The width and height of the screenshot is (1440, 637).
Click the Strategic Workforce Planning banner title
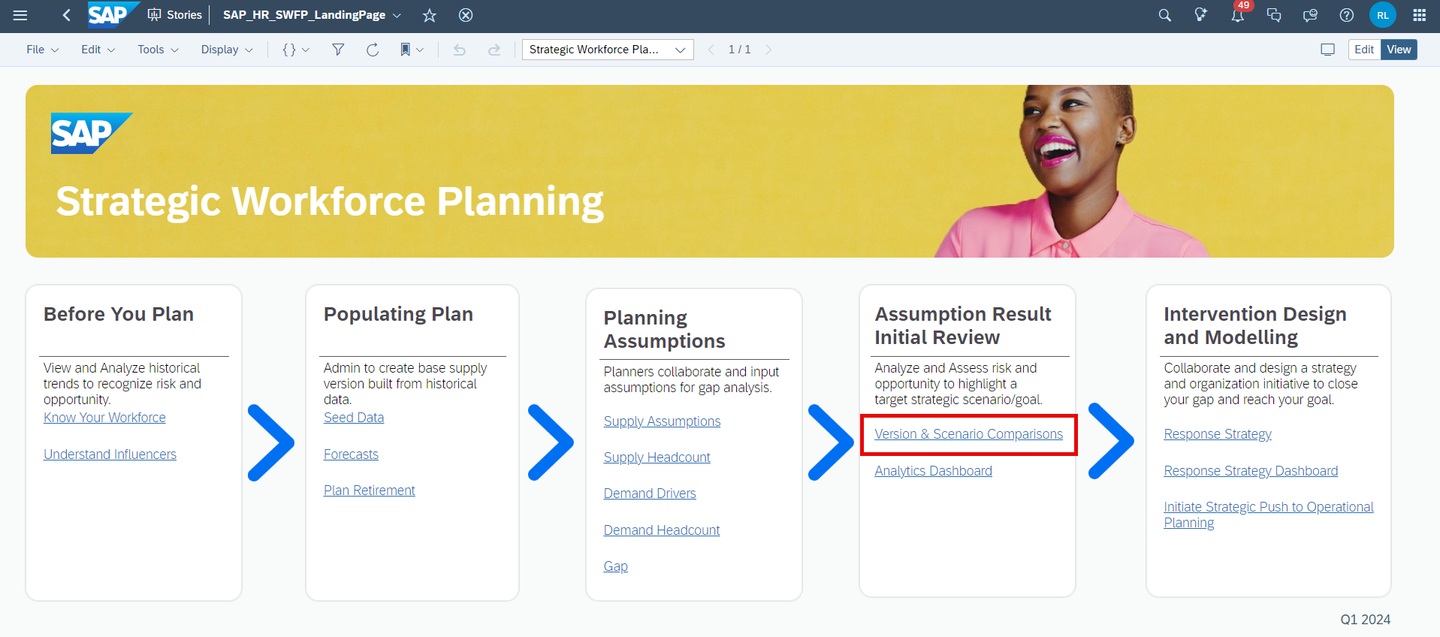[330, 201]
